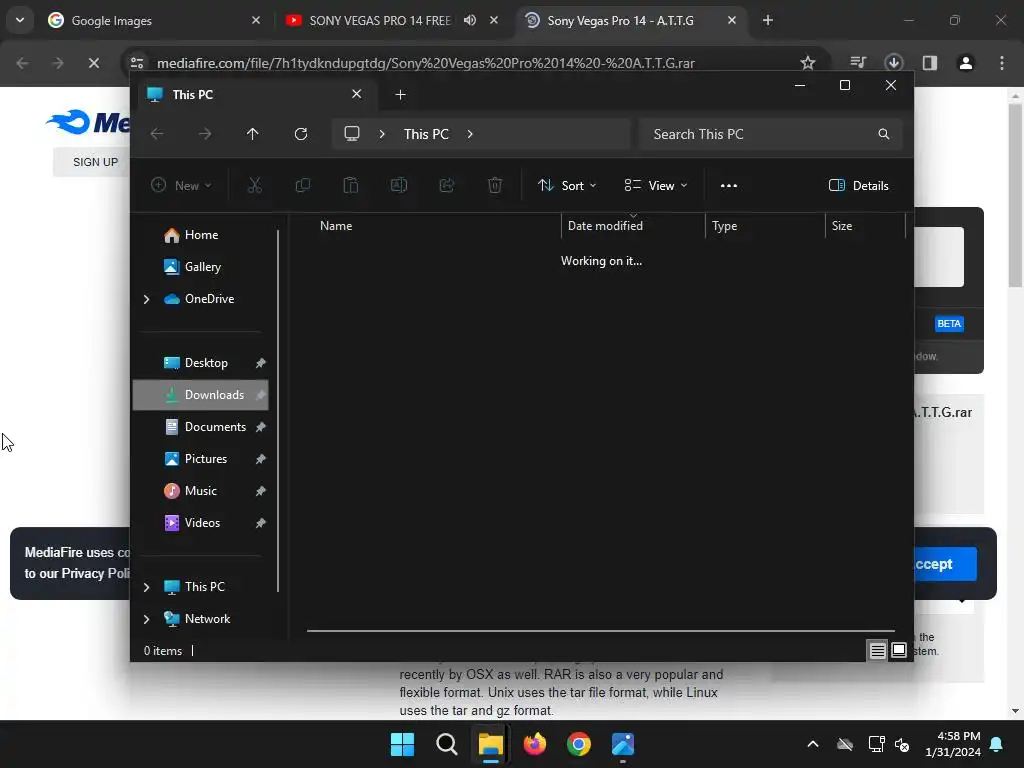Screen dimensions: 1024x768
Task: Navigate forward in File Explorer
Action: 205,134
